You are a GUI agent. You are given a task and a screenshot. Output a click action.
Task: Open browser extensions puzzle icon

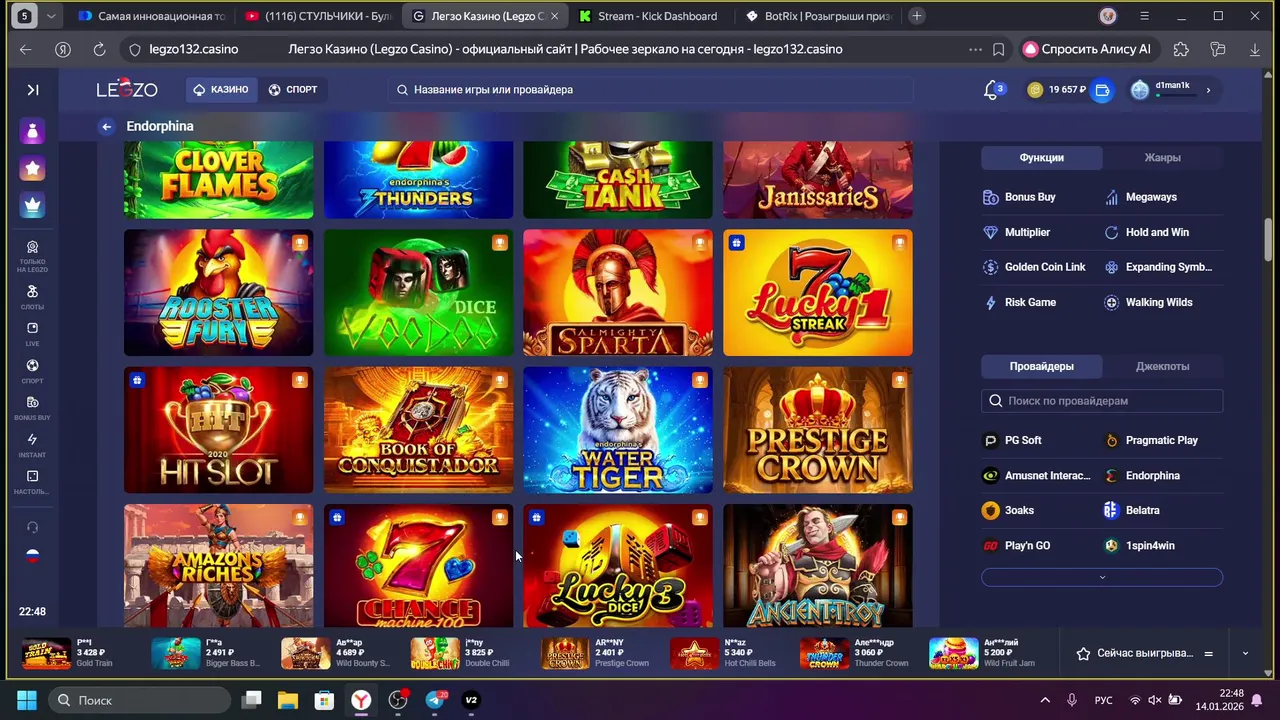1181,49
